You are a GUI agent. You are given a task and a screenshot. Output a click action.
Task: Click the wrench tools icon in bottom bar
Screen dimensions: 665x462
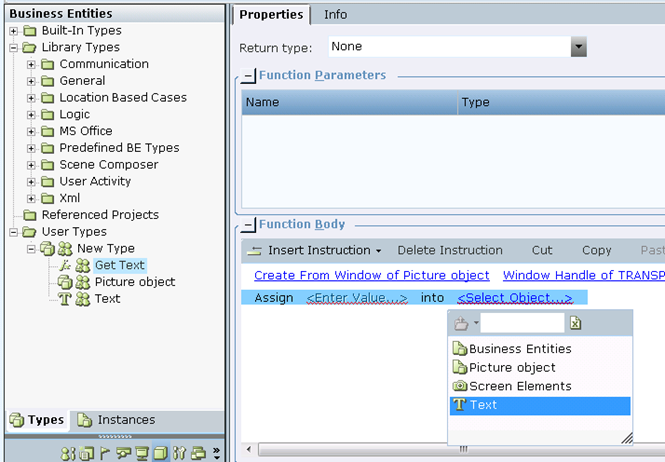(179, 453)
